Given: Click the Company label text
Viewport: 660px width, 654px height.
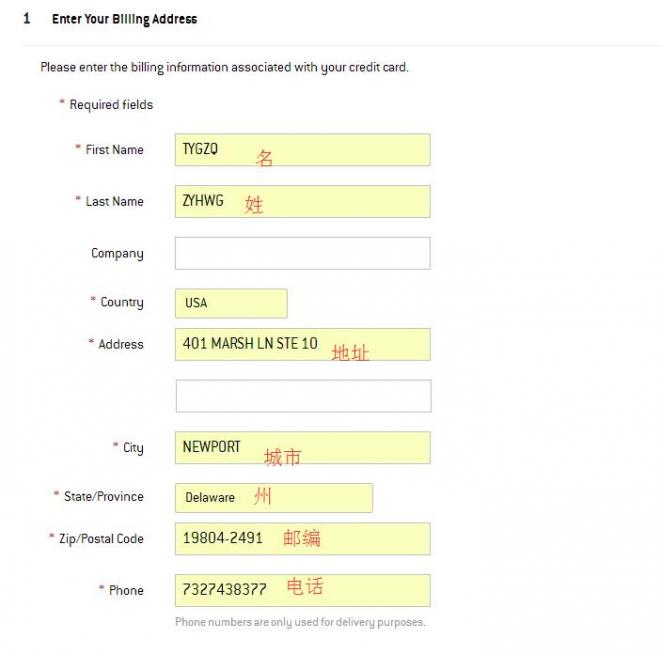Looking at the screenshot, I should pos(117,254).
